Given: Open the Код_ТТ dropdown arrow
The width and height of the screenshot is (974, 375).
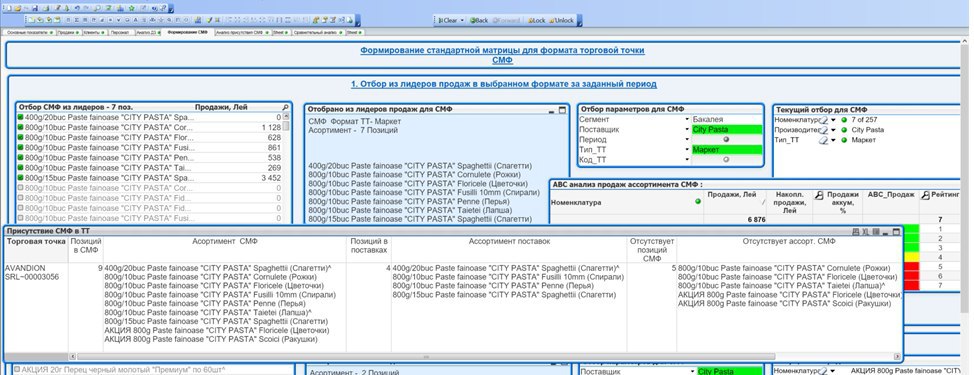Looking at the screenshot, I should 687,160.
